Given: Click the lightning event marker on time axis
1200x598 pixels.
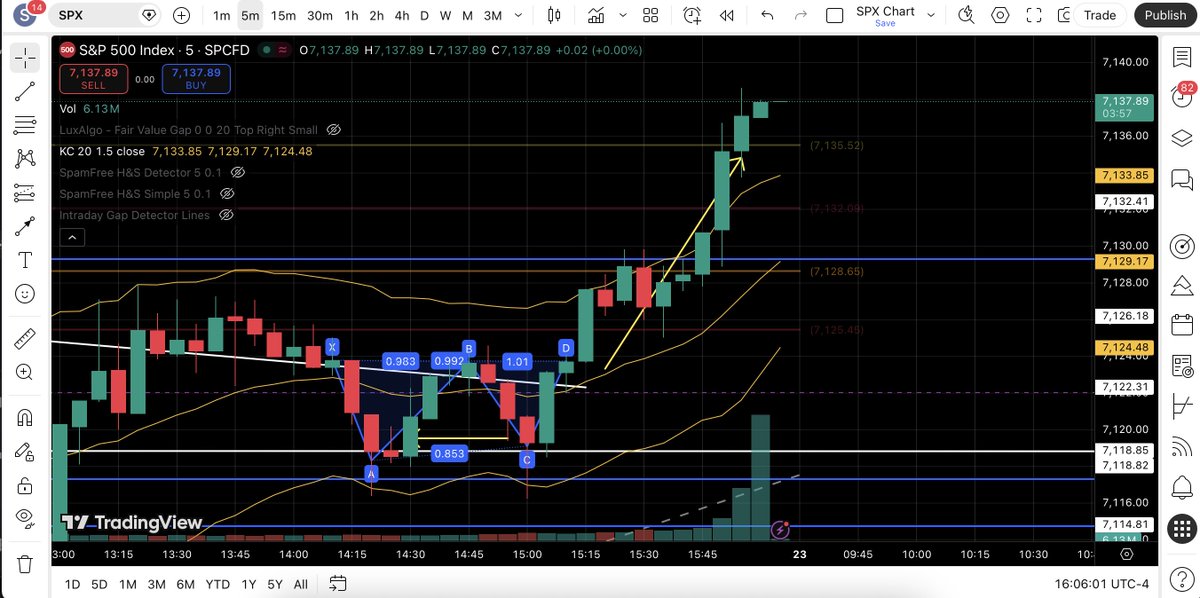Looking at the screenshot, I should 781,529.
